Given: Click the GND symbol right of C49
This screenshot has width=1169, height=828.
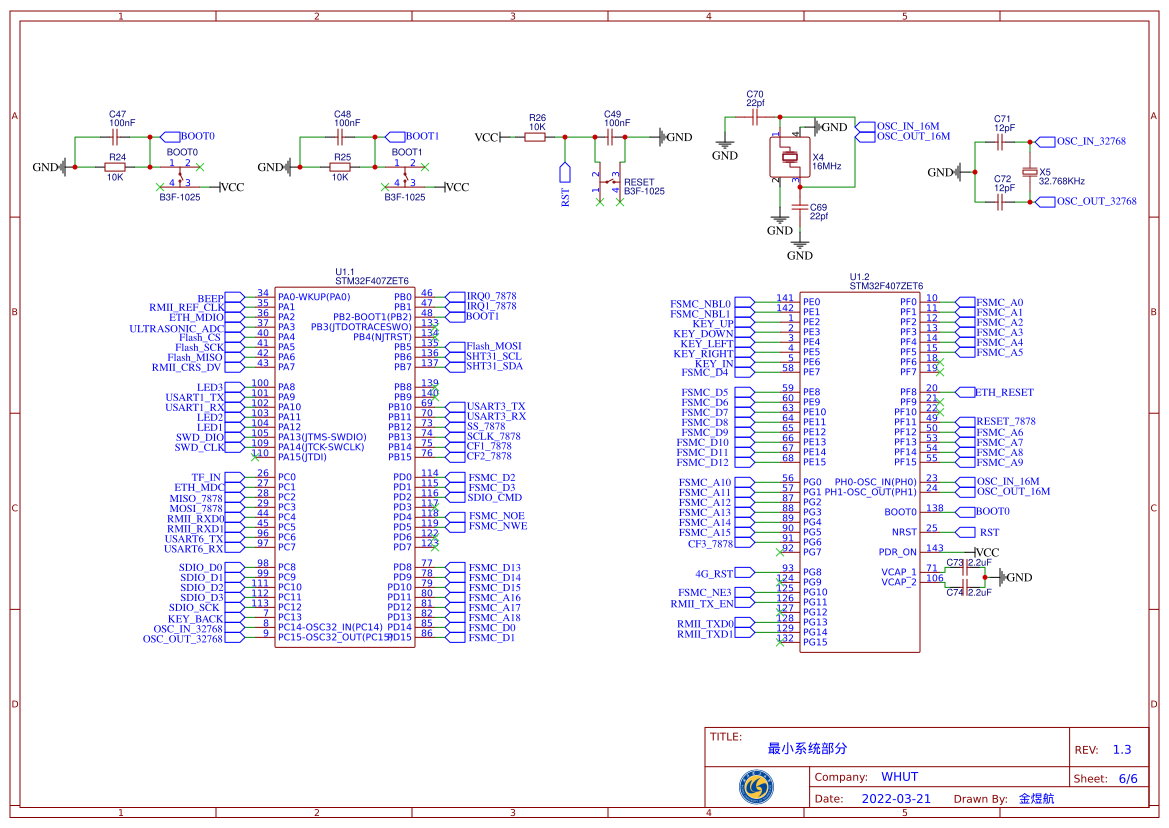Looking at the screenshot, I should click(x=675, y=137).
